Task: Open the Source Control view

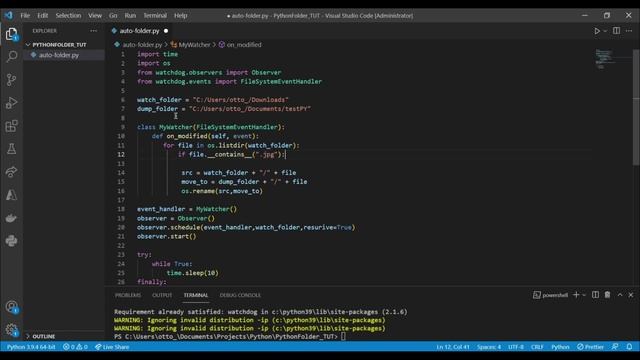Action: tap(11, 80)
